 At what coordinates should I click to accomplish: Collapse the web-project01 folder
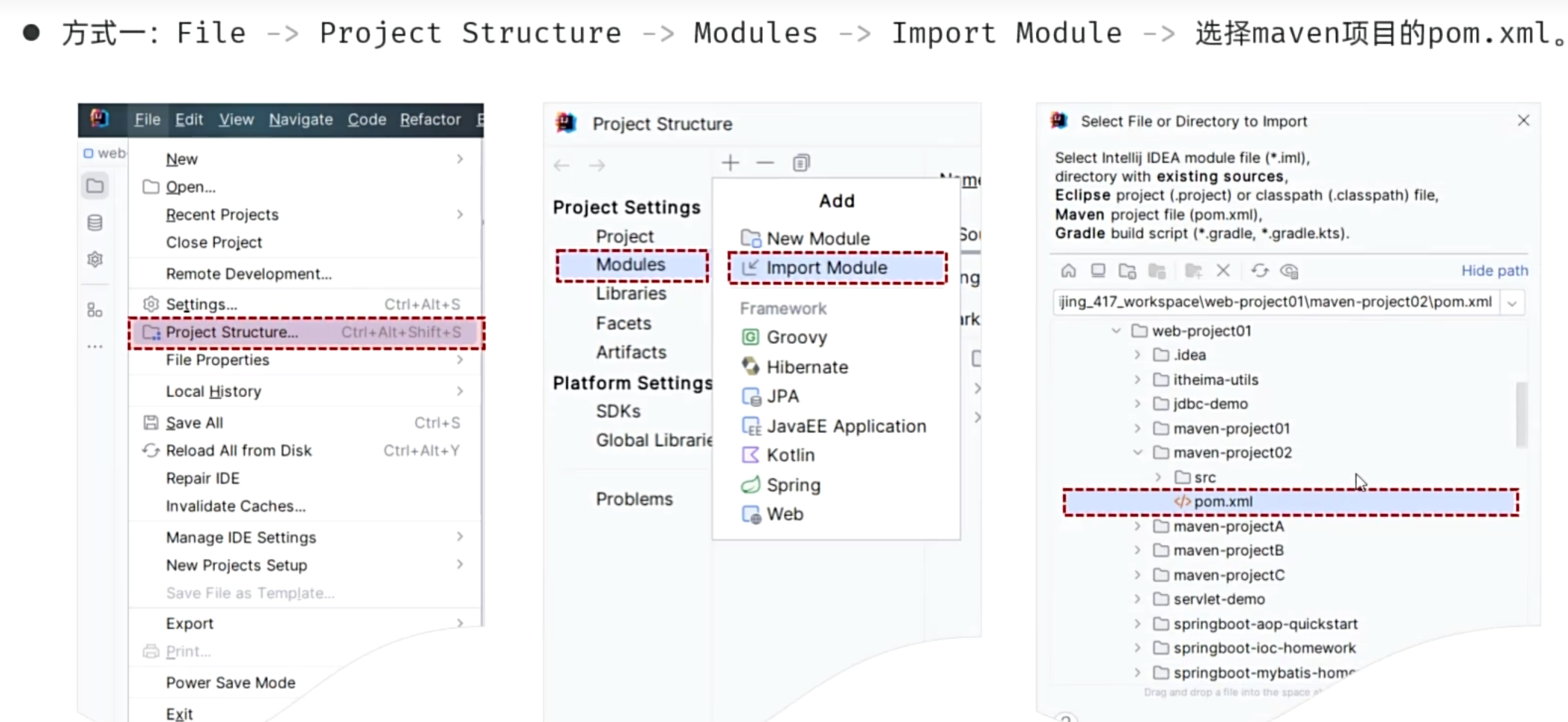(1116, 331)
